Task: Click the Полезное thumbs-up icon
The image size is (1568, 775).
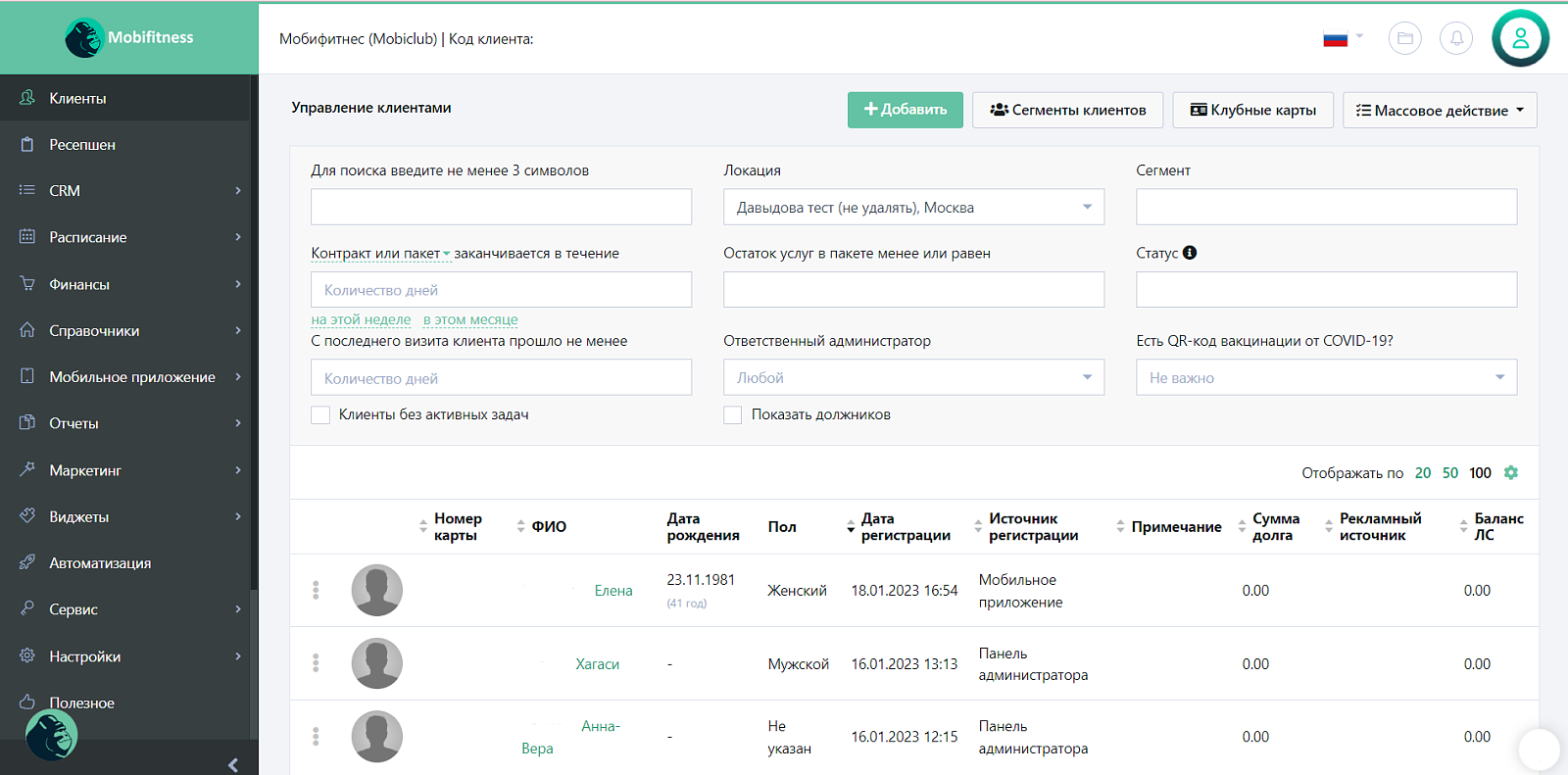Action: pos(27,702)
